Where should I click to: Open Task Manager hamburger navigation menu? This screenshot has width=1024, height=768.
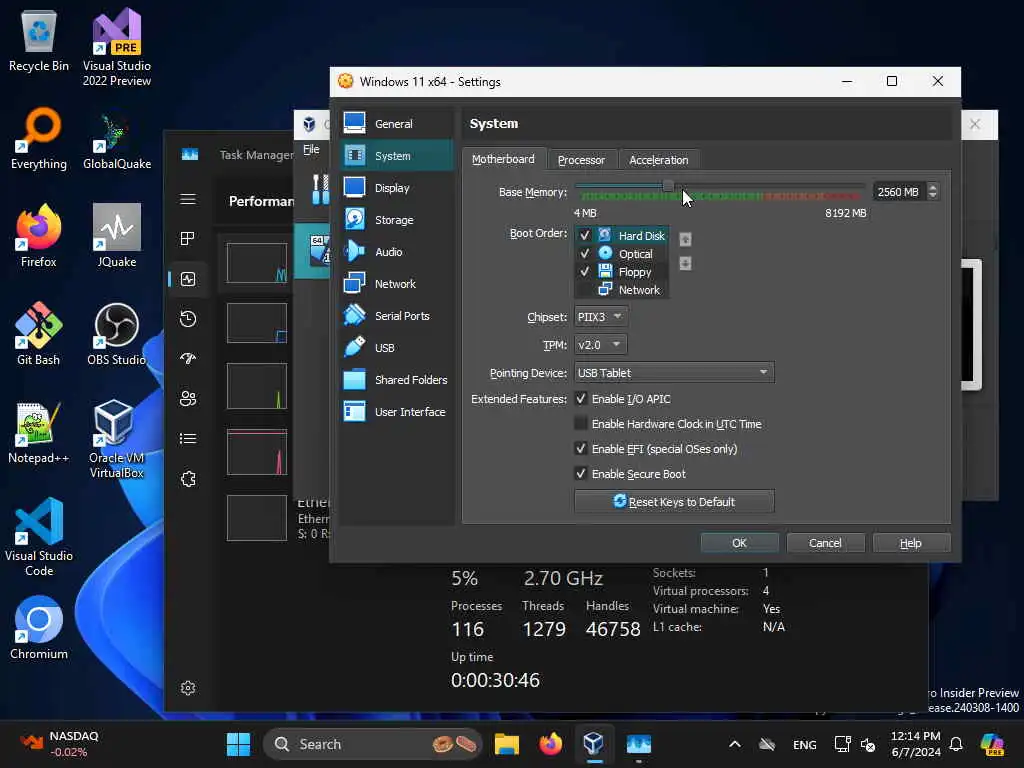[188, 199]
